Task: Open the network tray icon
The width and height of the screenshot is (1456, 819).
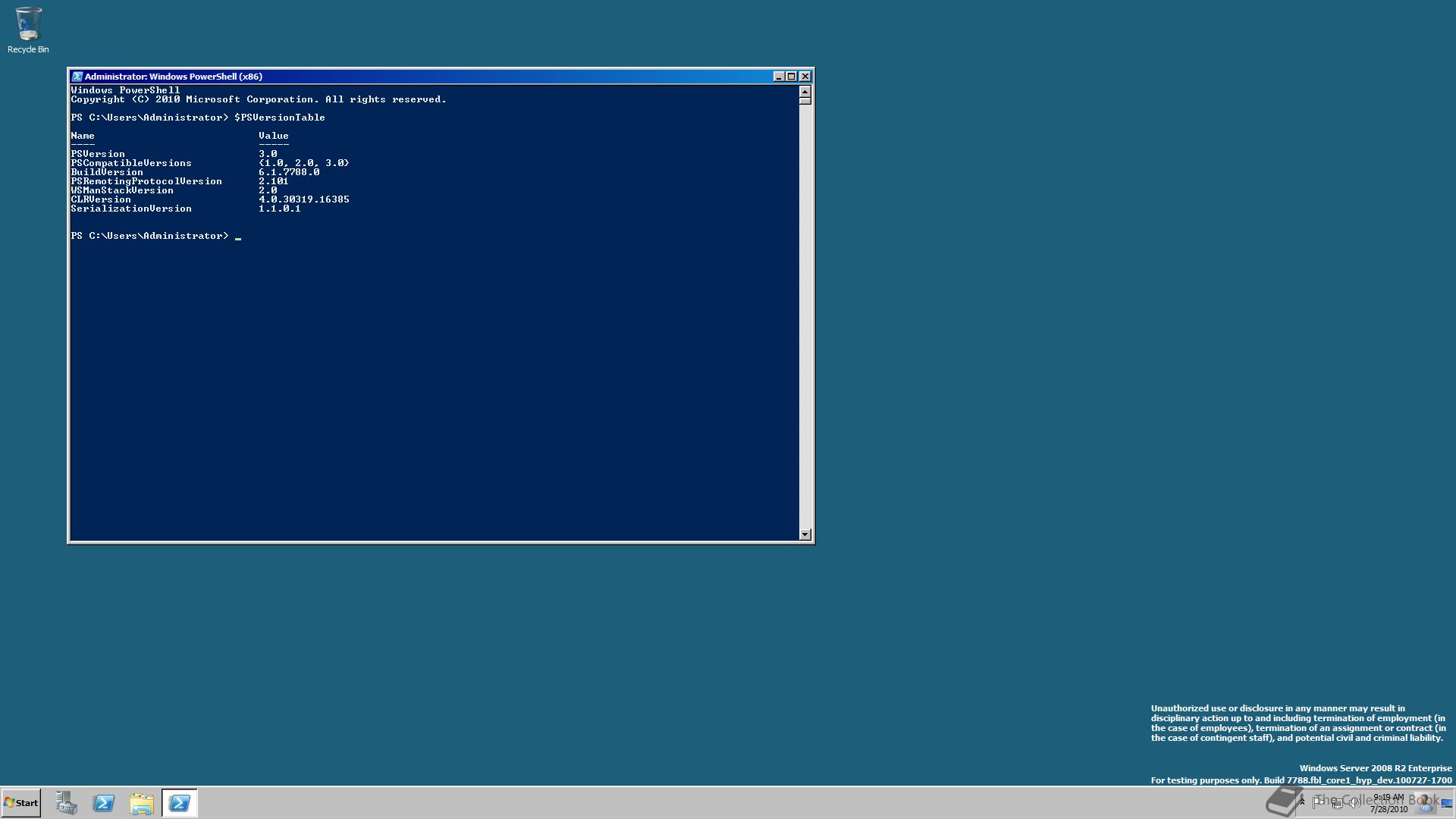Action: pyautogui.click(x=1336, y=802)
